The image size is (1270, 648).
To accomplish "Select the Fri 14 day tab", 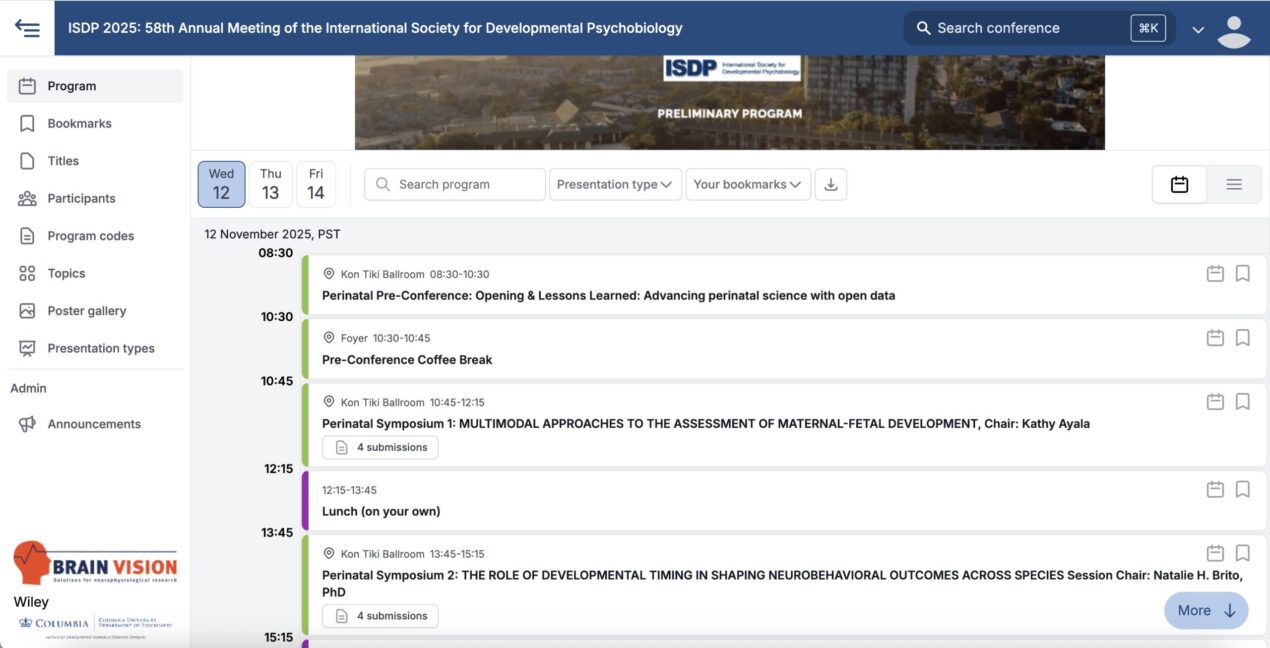I will pyautogui.click(x=316, y=184).
